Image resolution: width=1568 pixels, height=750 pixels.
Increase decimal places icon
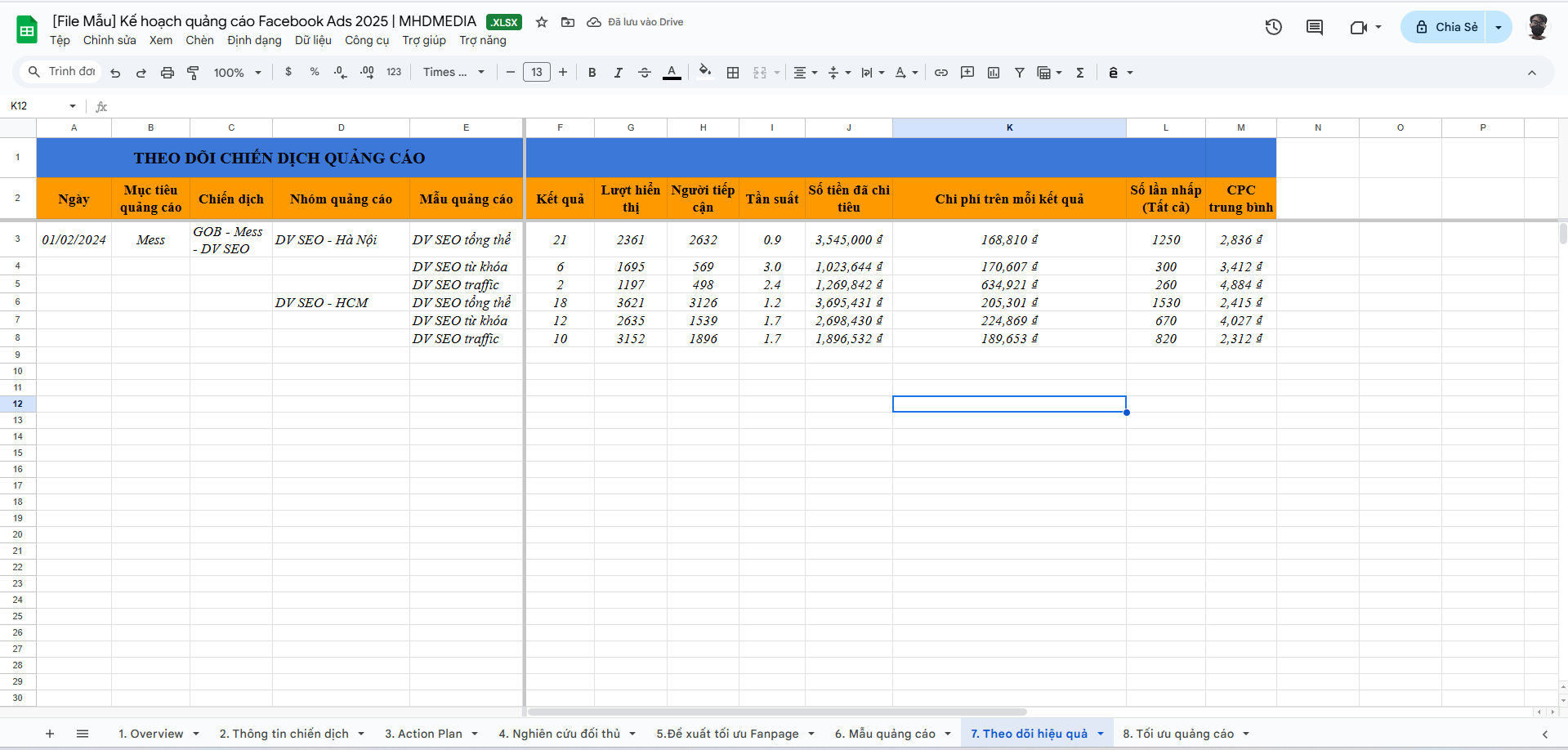[367, 72]
